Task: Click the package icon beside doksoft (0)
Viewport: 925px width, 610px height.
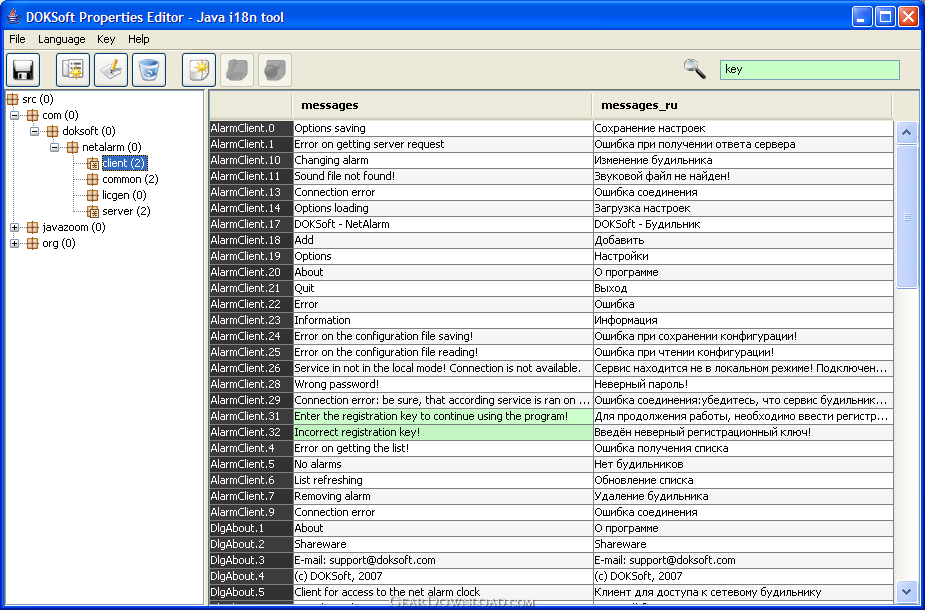Action: (x=53, y=131)
